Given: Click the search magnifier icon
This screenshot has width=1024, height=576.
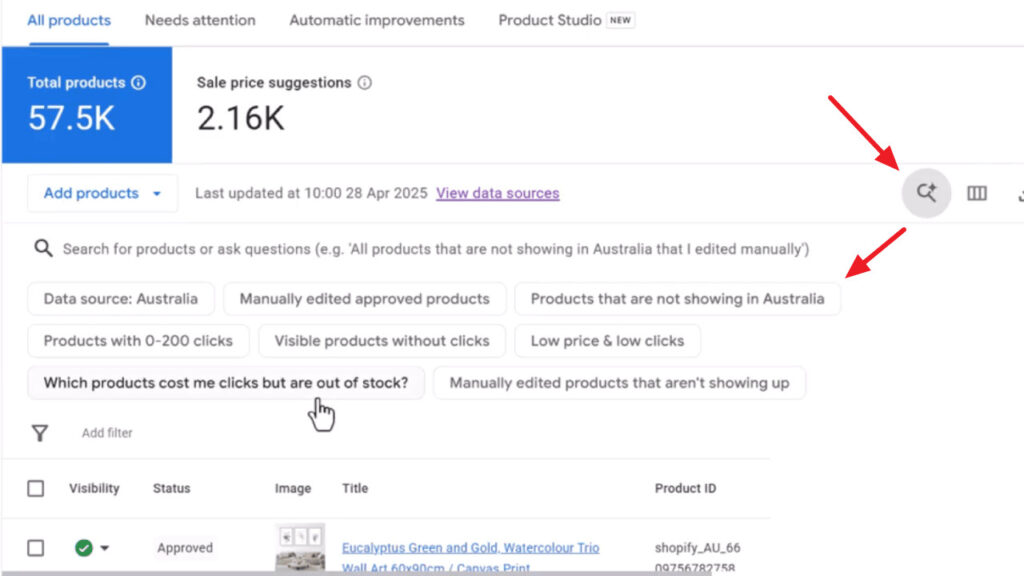Looking at the screenshot, I should tap(43, 248).
